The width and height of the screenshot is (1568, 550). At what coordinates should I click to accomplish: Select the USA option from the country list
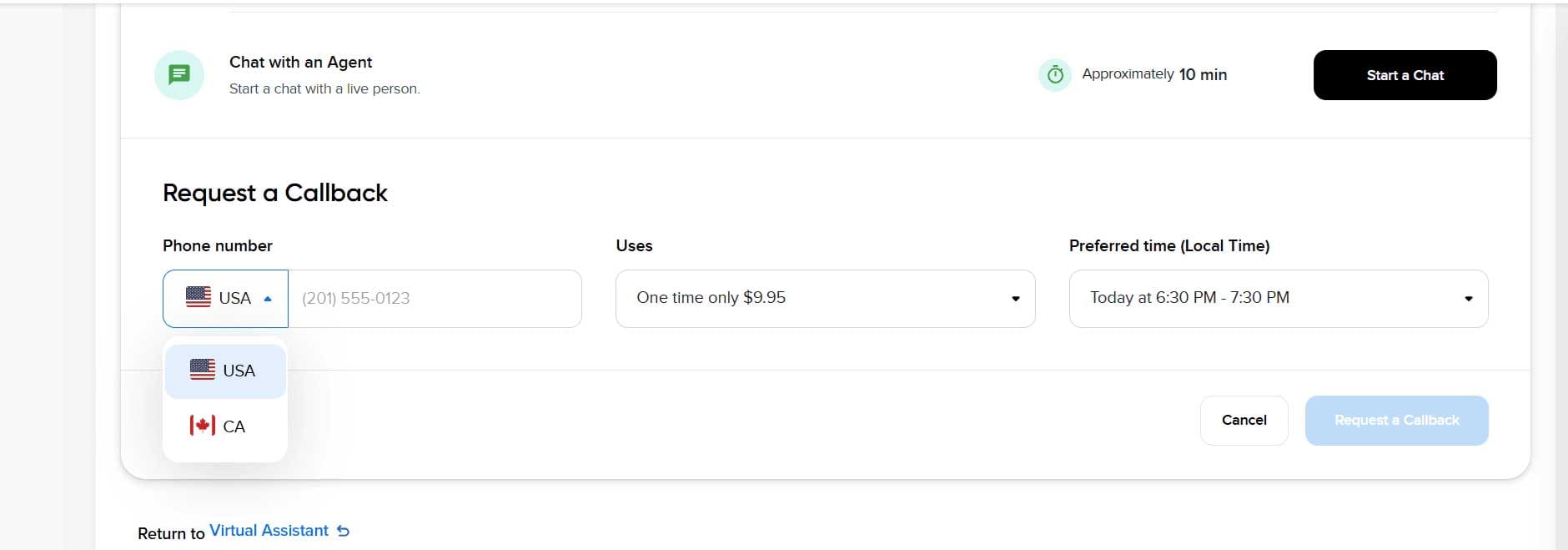click(225, 371)
